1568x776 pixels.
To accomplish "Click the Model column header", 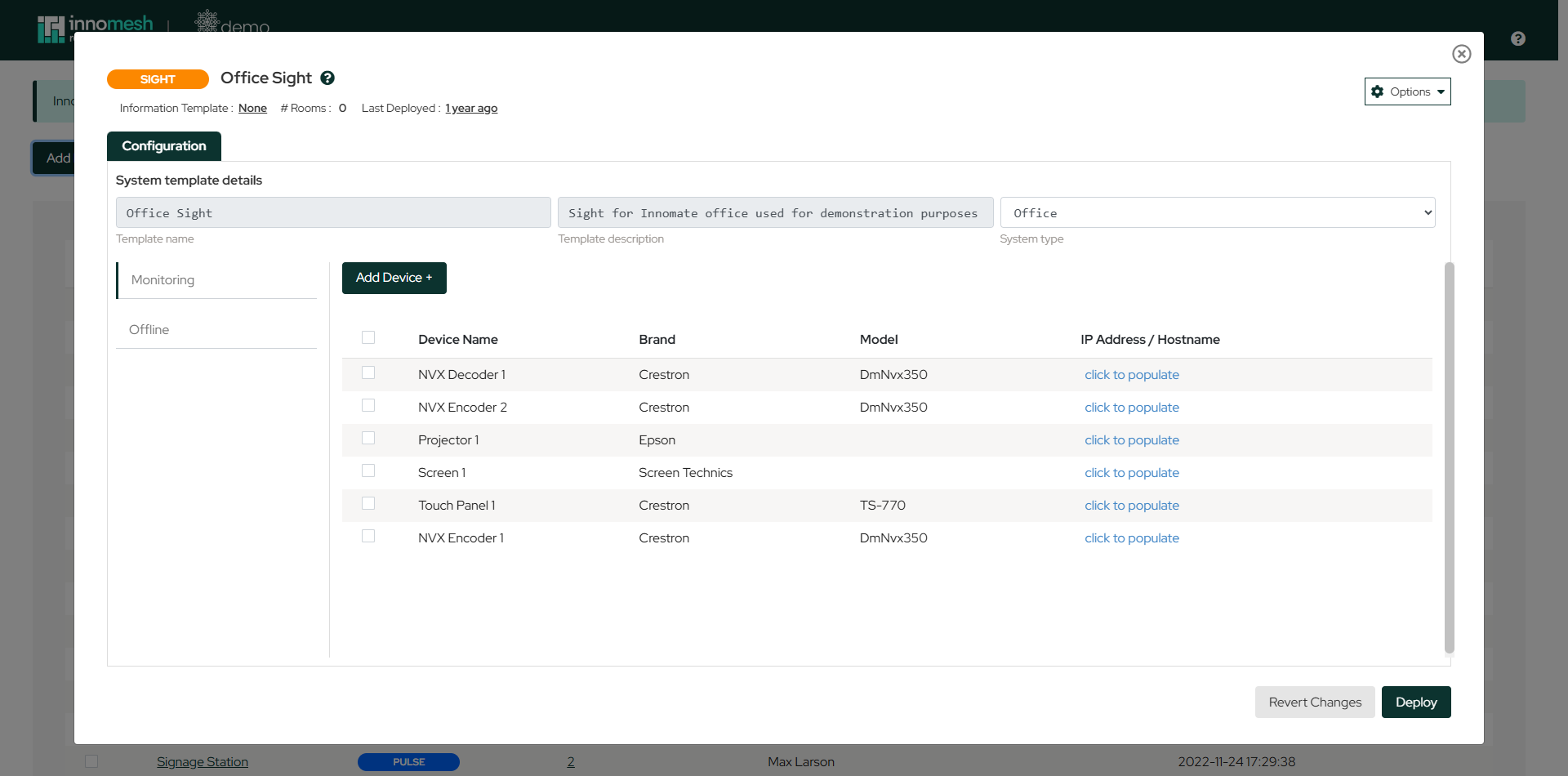I will coord(879,340).
